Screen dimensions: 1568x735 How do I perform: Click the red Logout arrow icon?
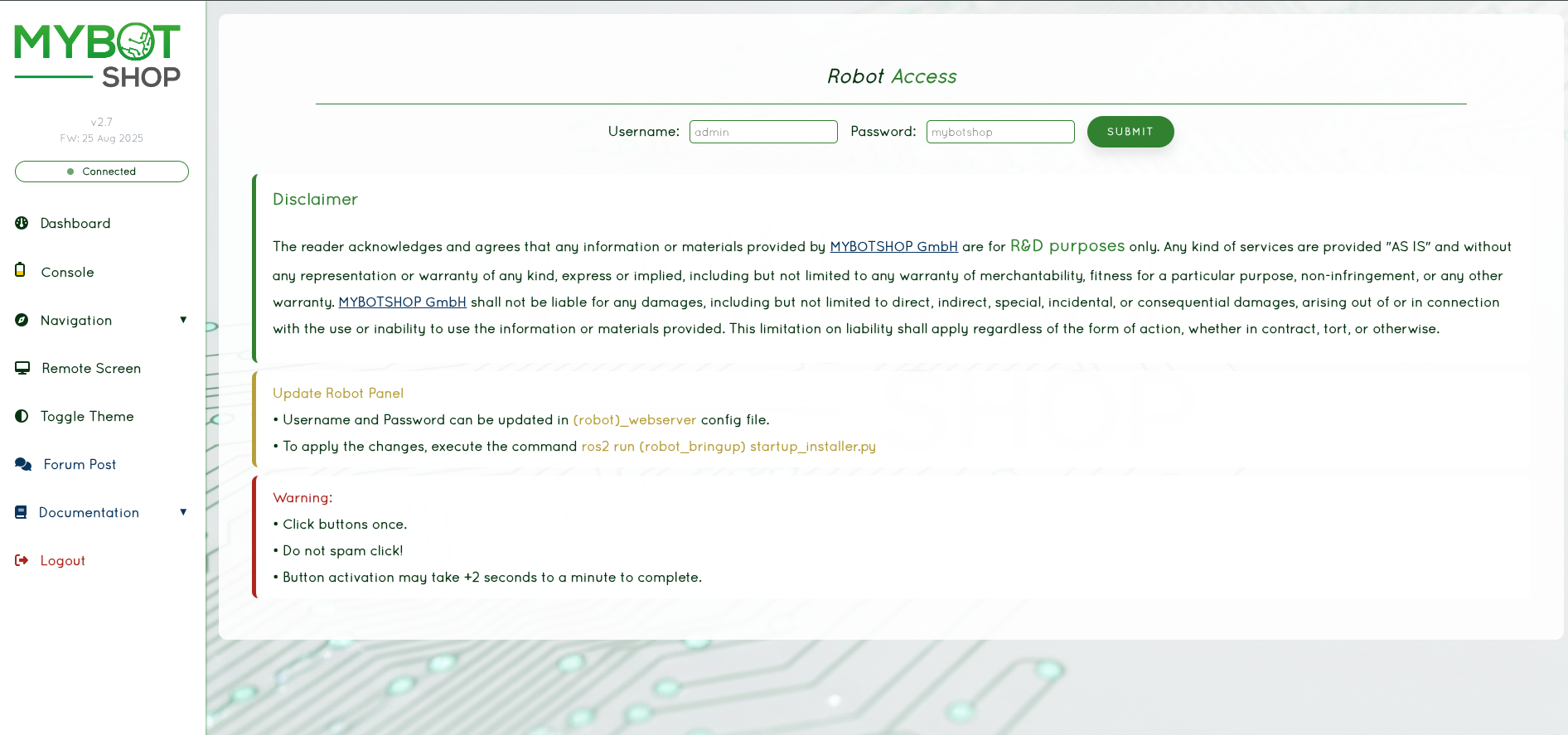point(22,560)
